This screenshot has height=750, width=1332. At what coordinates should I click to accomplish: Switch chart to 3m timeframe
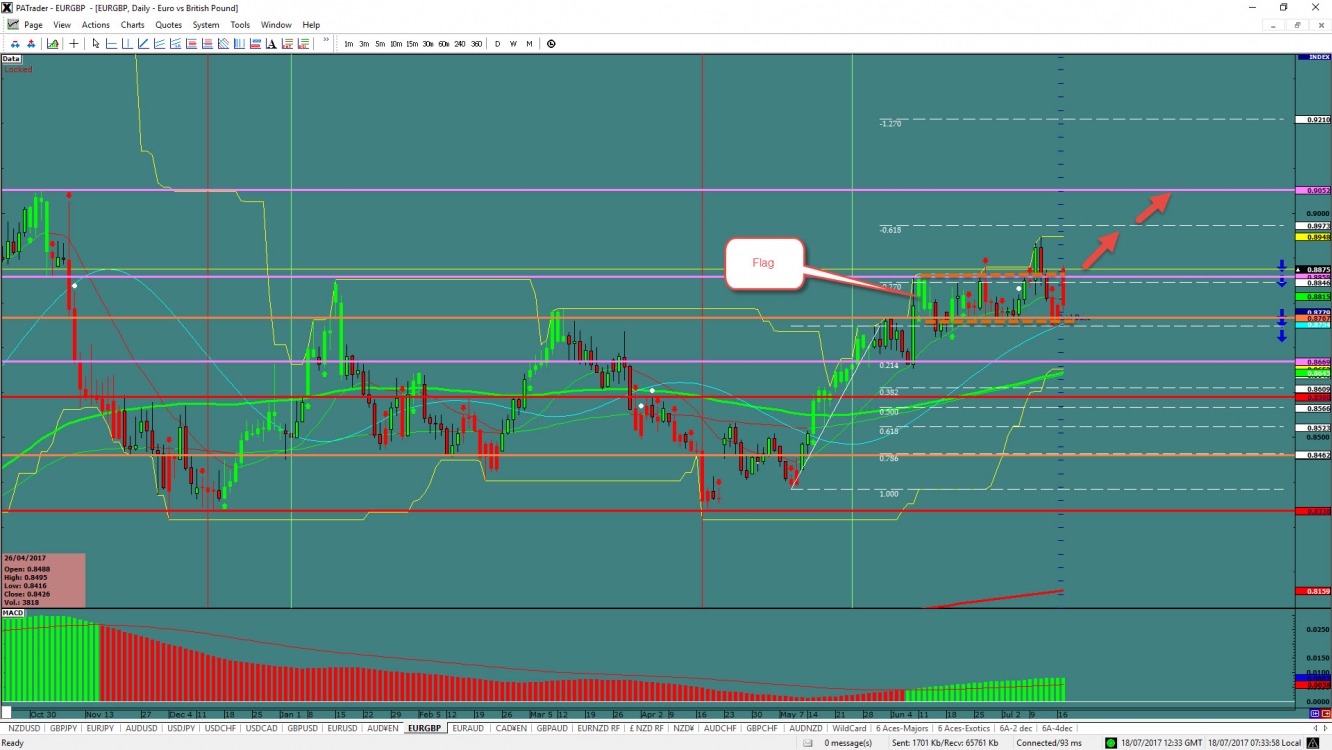click(364, 44)
